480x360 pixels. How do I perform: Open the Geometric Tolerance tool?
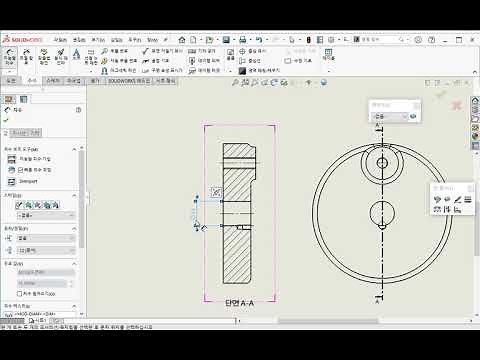202,51
